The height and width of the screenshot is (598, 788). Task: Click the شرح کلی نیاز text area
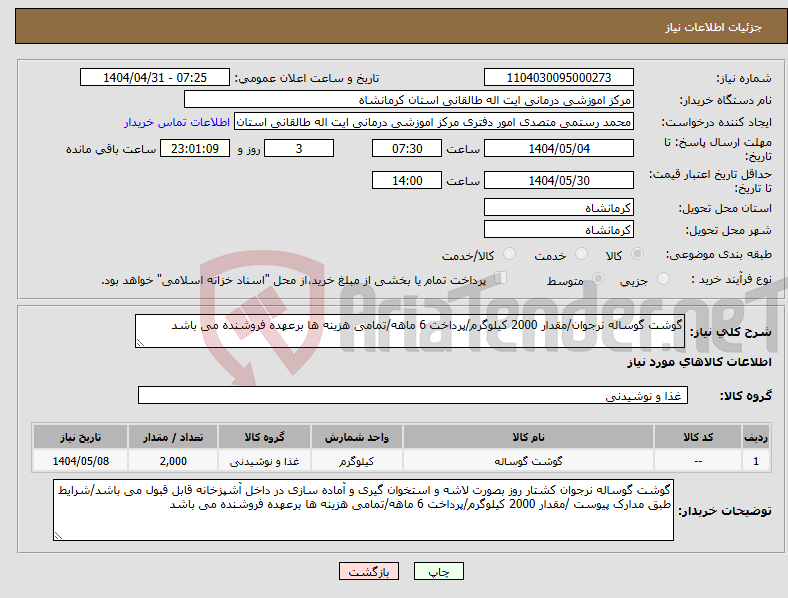[410, 331]
